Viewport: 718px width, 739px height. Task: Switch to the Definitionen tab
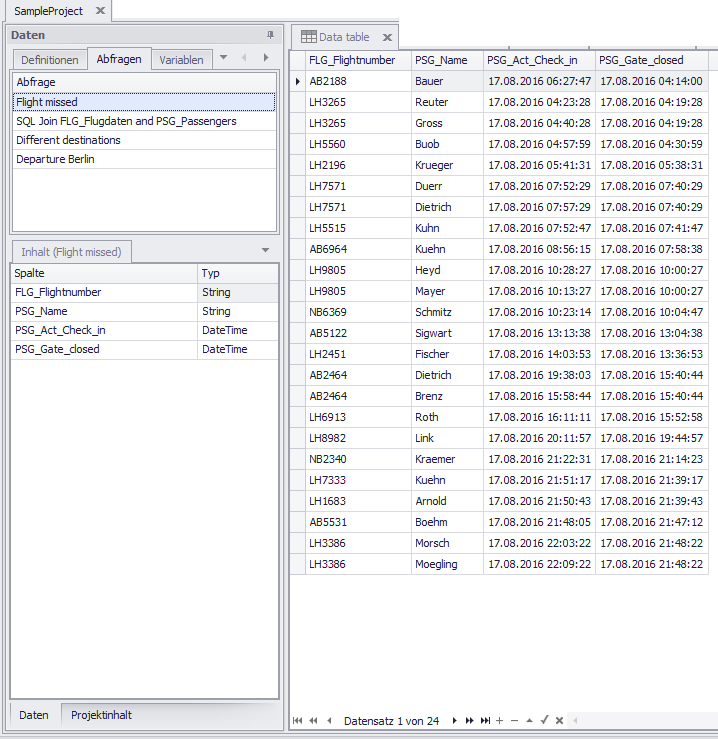(x=50, y=60)
